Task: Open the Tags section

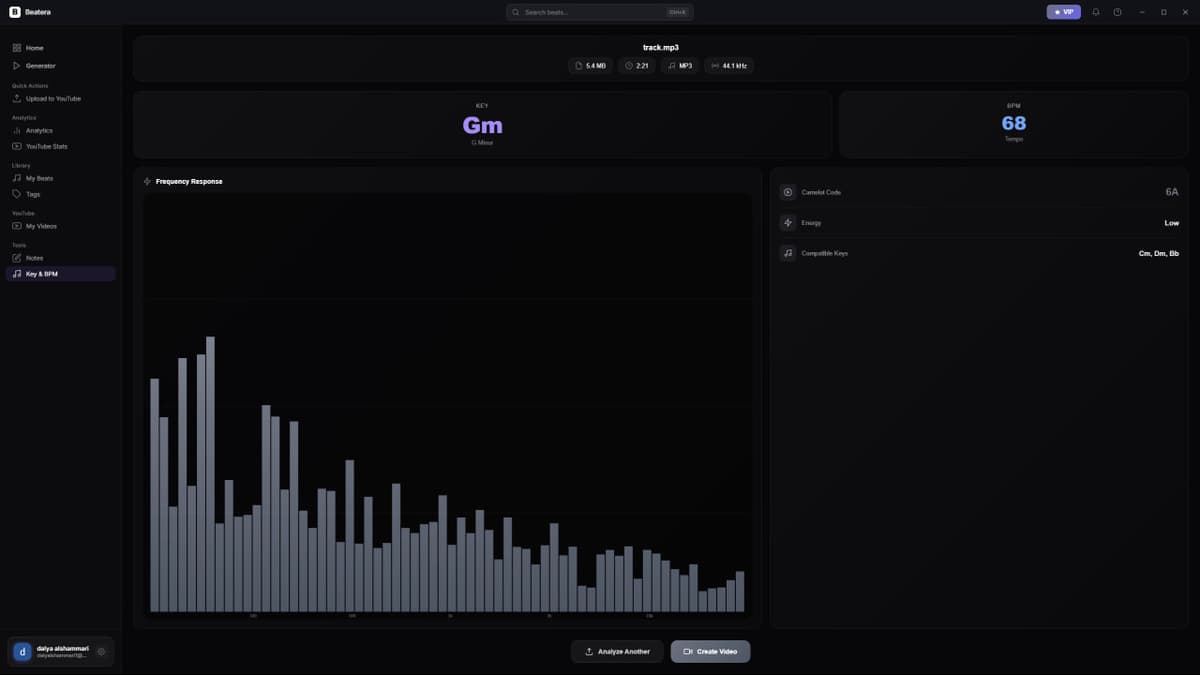Action: pos(33,194)
